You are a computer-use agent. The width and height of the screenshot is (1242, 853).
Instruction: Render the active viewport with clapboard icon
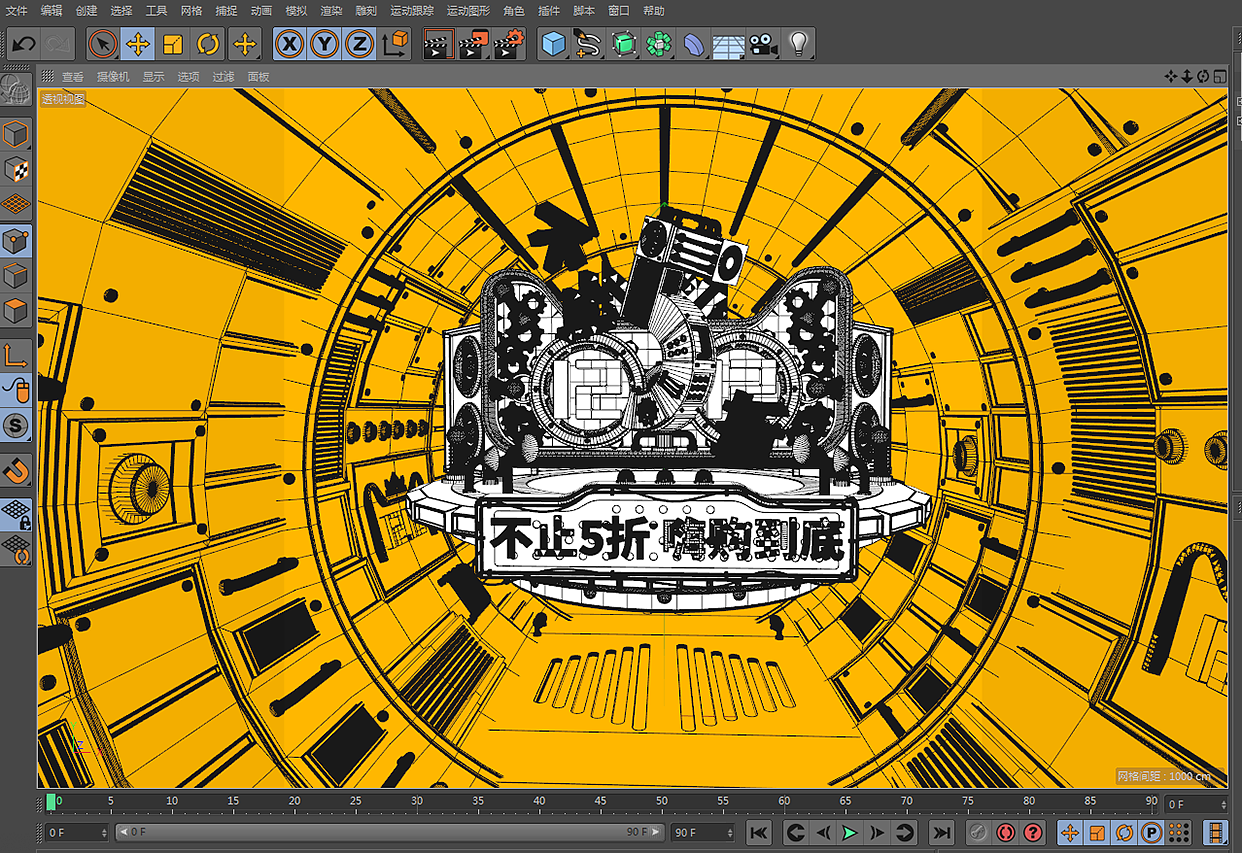[437, 43]
